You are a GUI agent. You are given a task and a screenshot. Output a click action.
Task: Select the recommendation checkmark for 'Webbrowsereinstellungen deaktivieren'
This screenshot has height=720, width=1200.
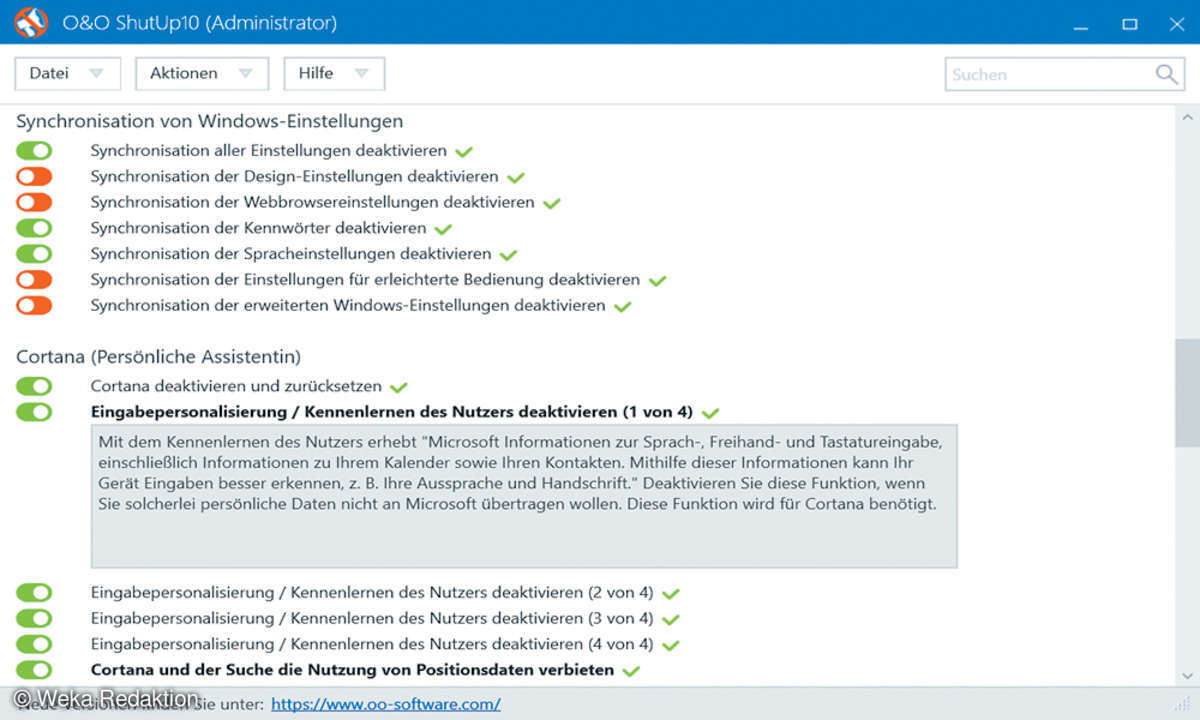pyautogui.click(x=552, y=203)
